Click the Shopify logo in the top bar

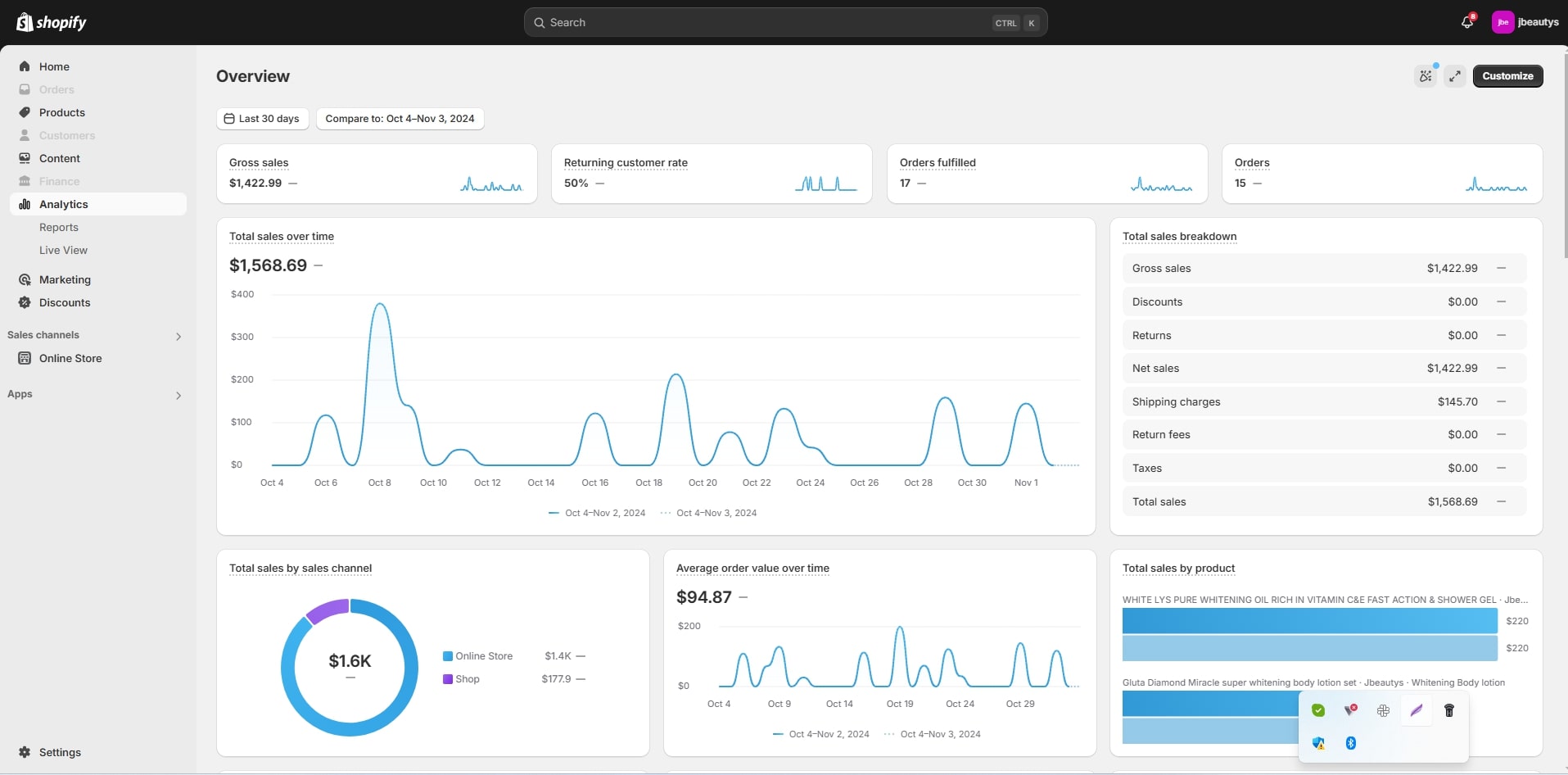52,22
